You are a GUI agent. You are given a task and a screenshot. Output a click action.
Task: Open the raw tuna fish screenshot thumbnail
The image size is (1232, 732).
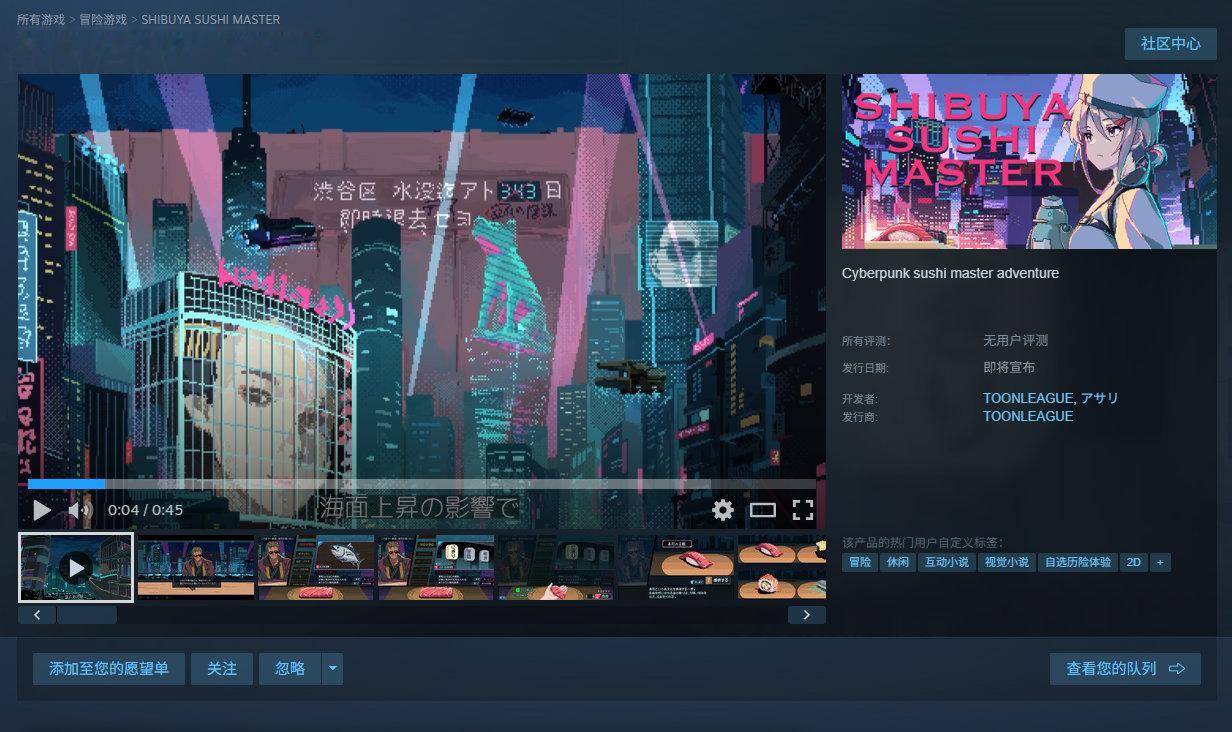click(x=316, y=567)
